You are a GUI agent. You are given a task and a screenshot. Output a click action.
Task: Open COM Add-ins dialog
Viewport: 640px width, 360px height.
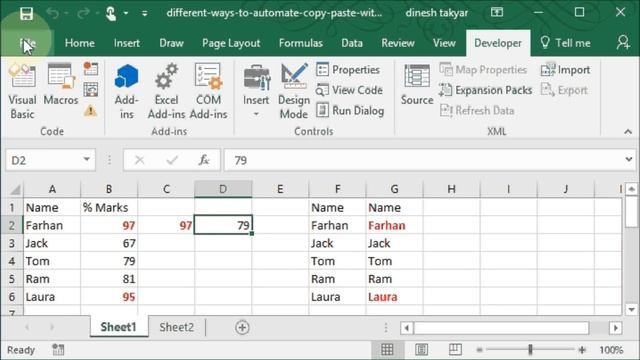tap(208, 91)
